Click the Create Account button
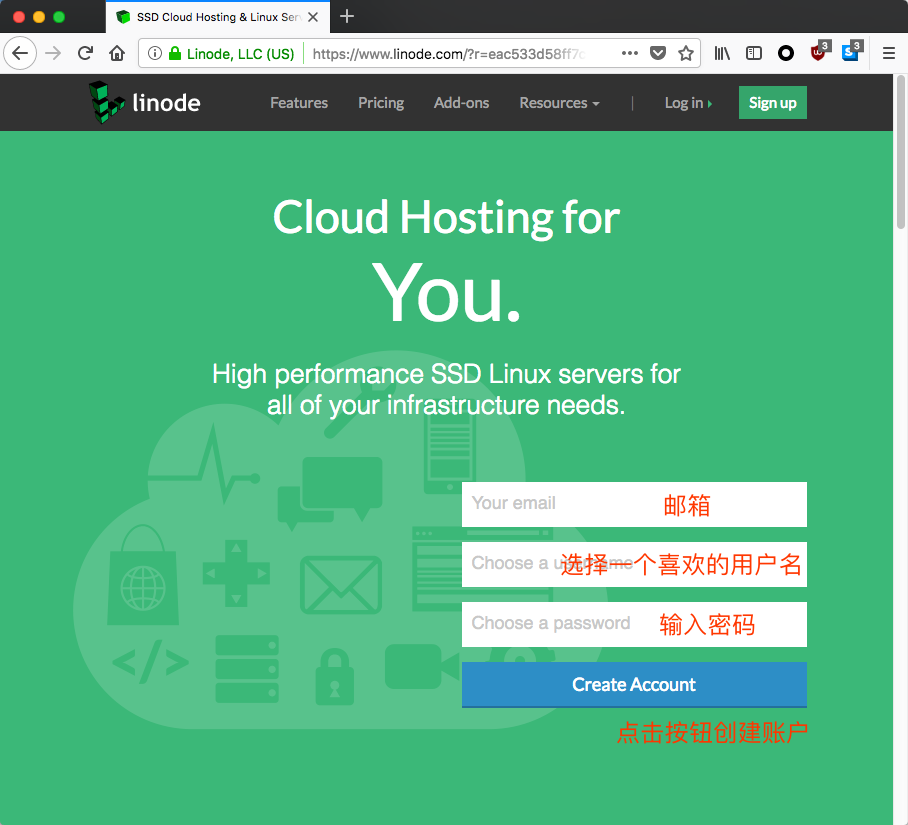This screenshot has width=908, height=825. coord(634,684)
